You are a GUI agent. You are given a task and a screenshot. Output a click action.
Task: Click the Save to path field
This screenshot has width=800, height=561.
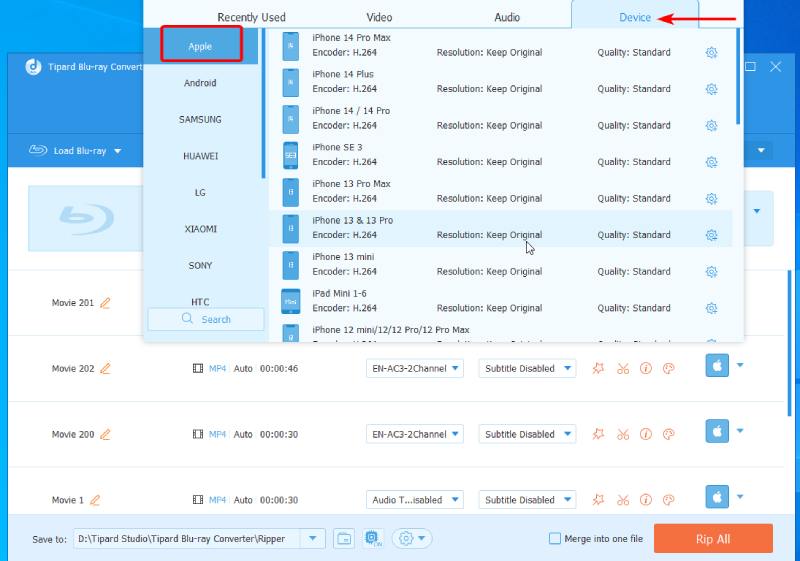(x=187, y=539)
